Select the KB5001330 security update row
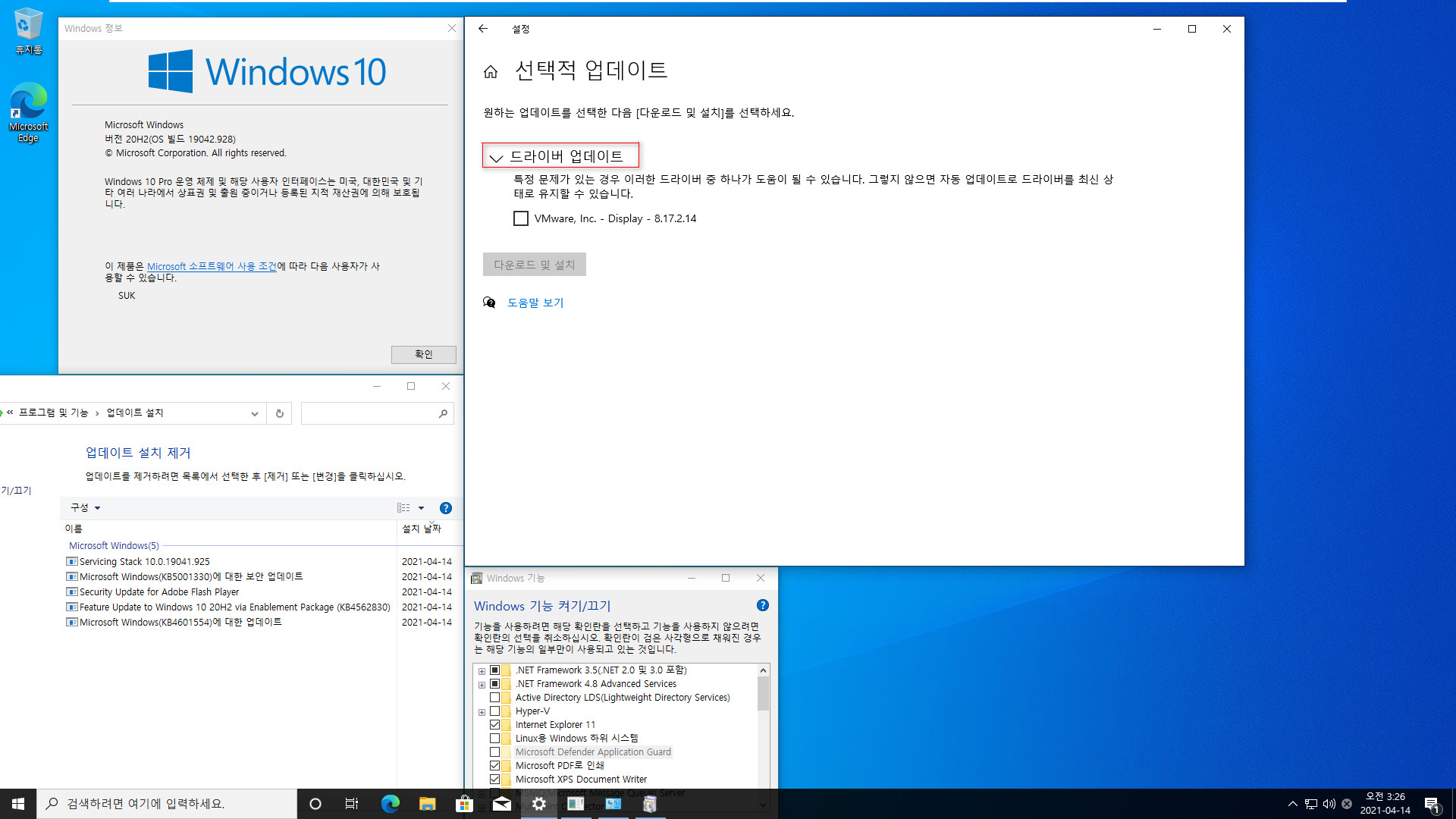 tap(258, 577)
